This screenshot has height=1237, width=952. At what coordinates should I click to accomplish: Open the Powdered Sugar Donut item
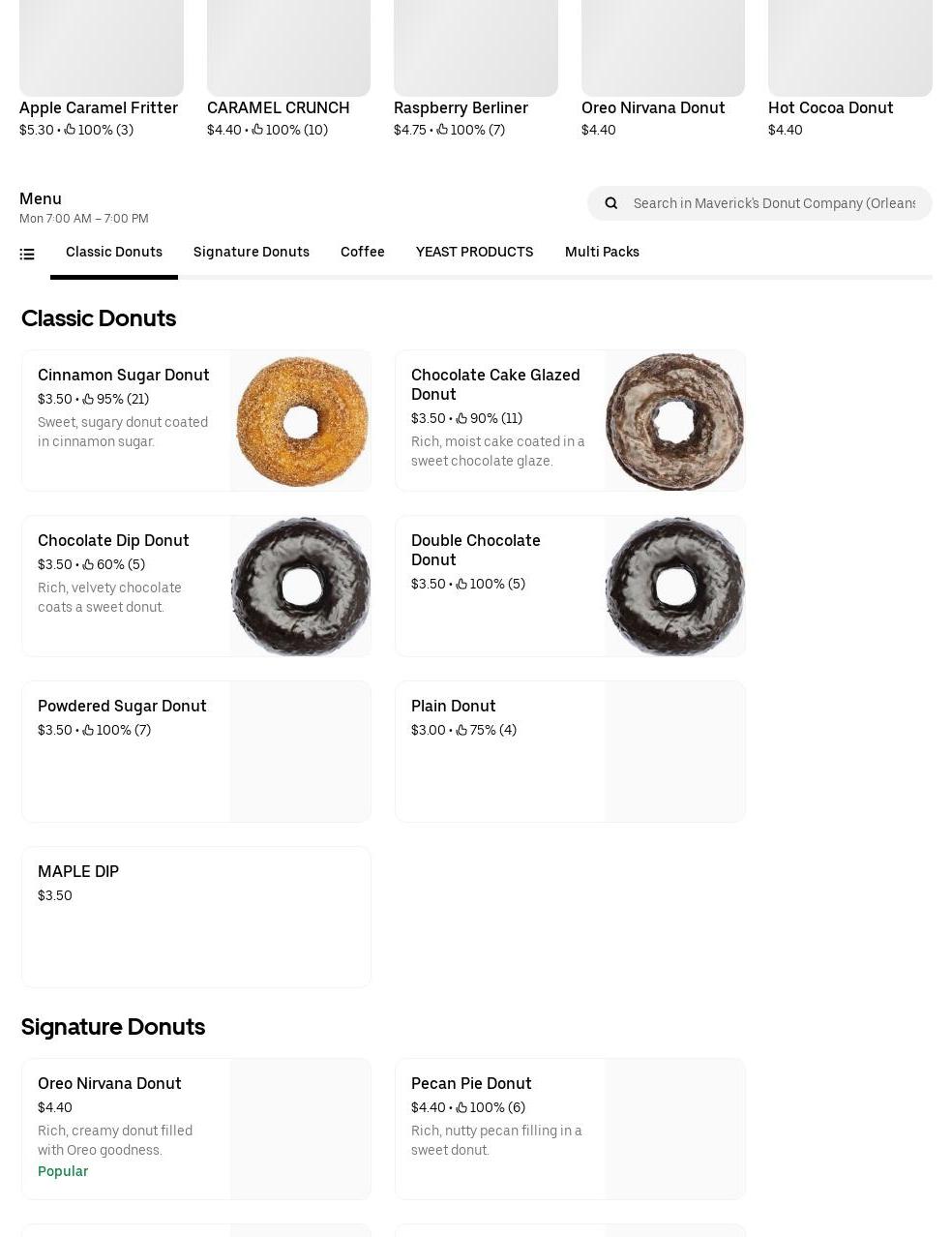coord(196,752)
